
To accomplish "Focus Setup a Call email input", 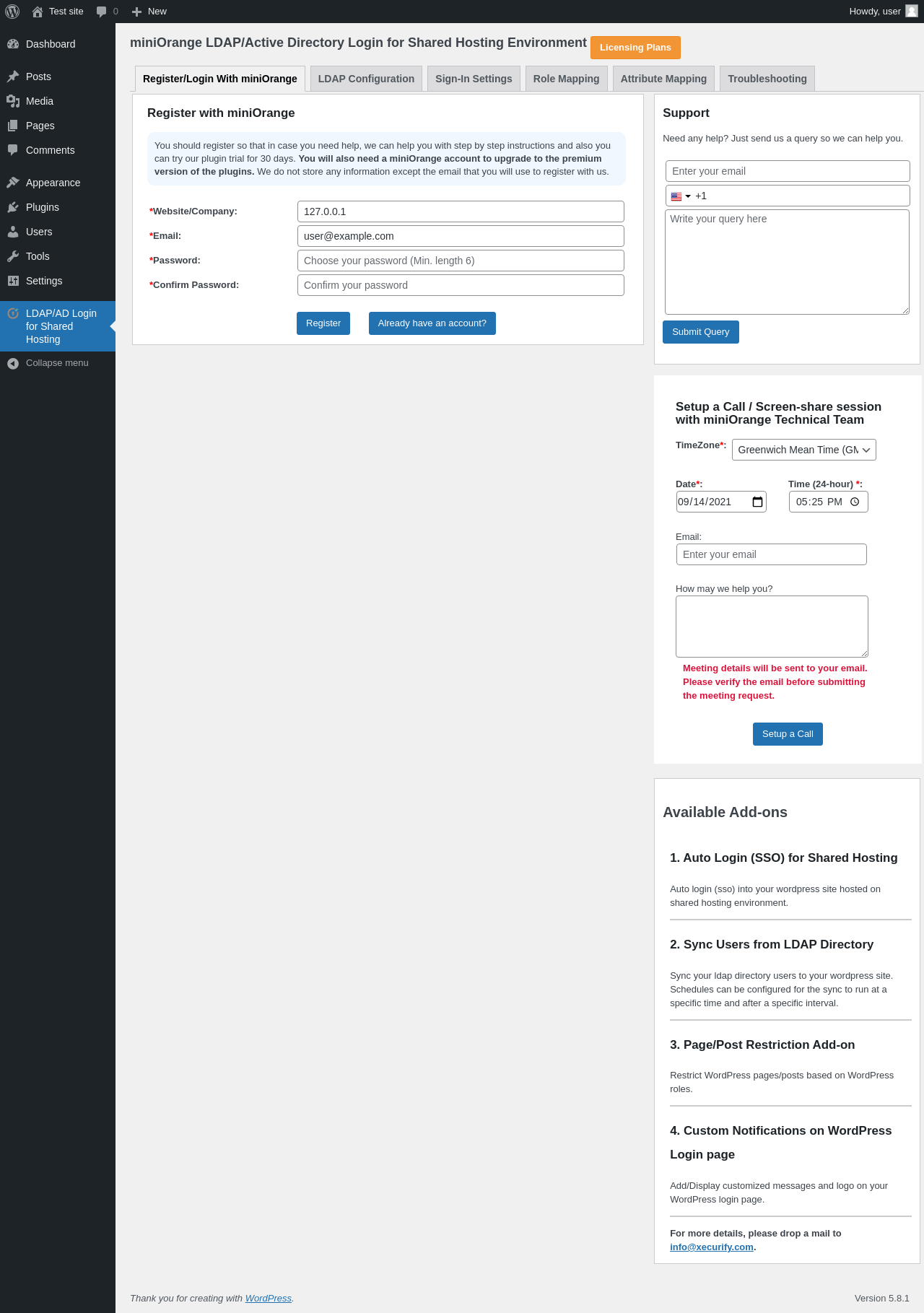I will pos(772,554).
